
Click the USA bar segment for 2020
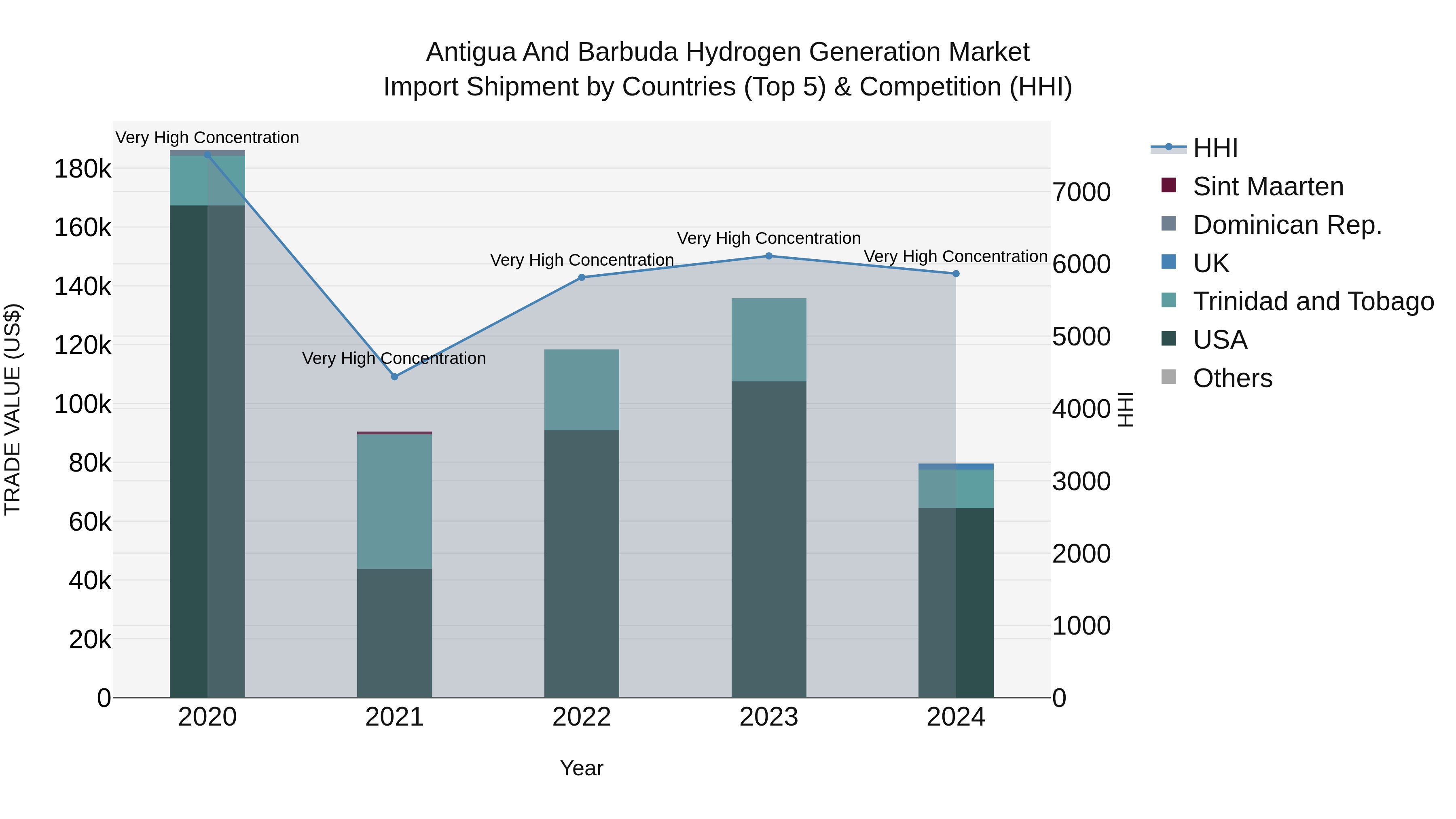(x=207, y=451)
